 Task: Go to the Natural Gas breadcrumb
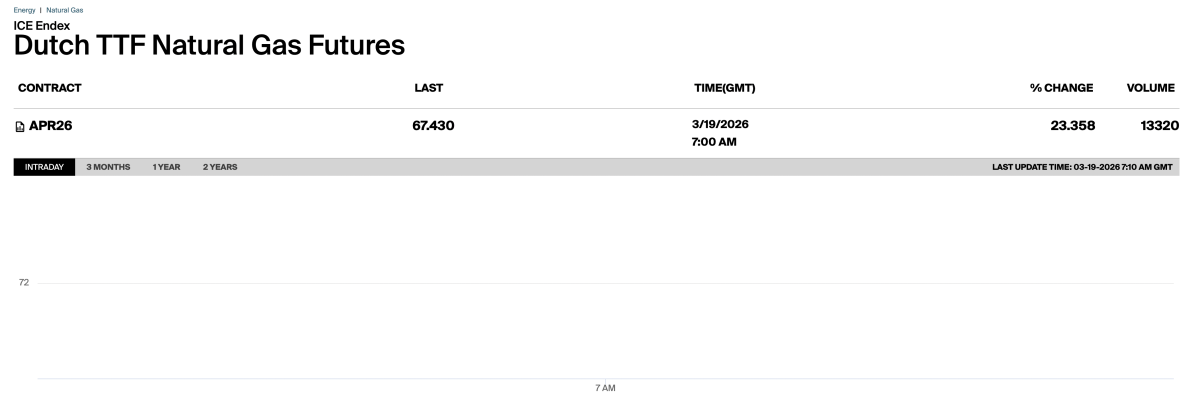point(65,9)
